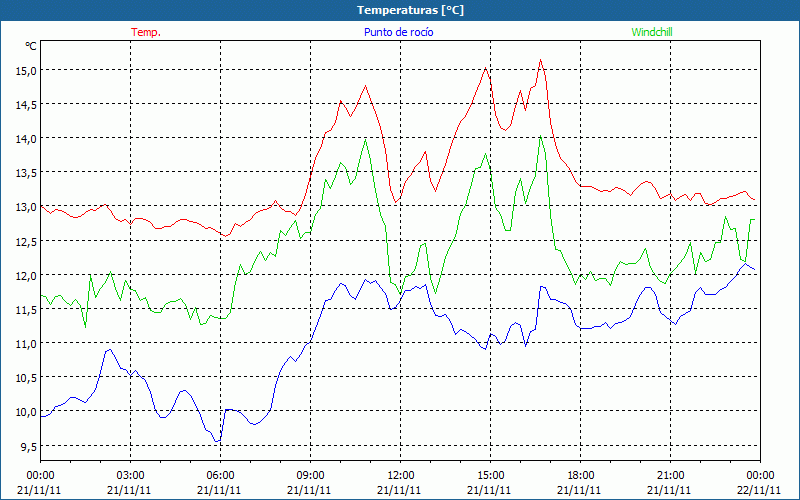
Task: Click the 10,5 y-axis value
Action: coord(26,378)
